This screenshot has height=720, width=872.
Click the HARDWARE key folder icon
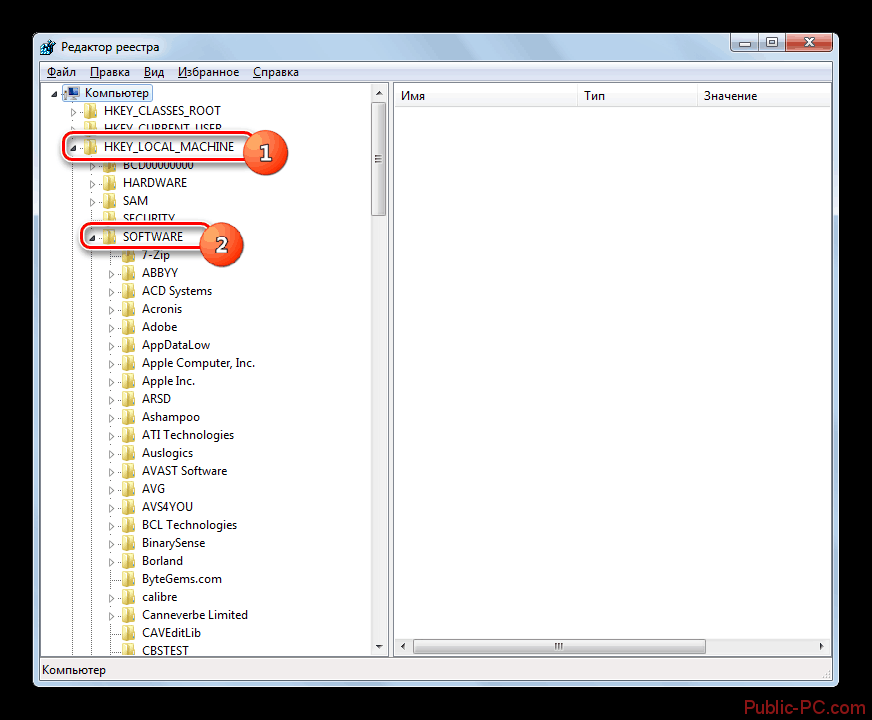(x=110, y=183)
